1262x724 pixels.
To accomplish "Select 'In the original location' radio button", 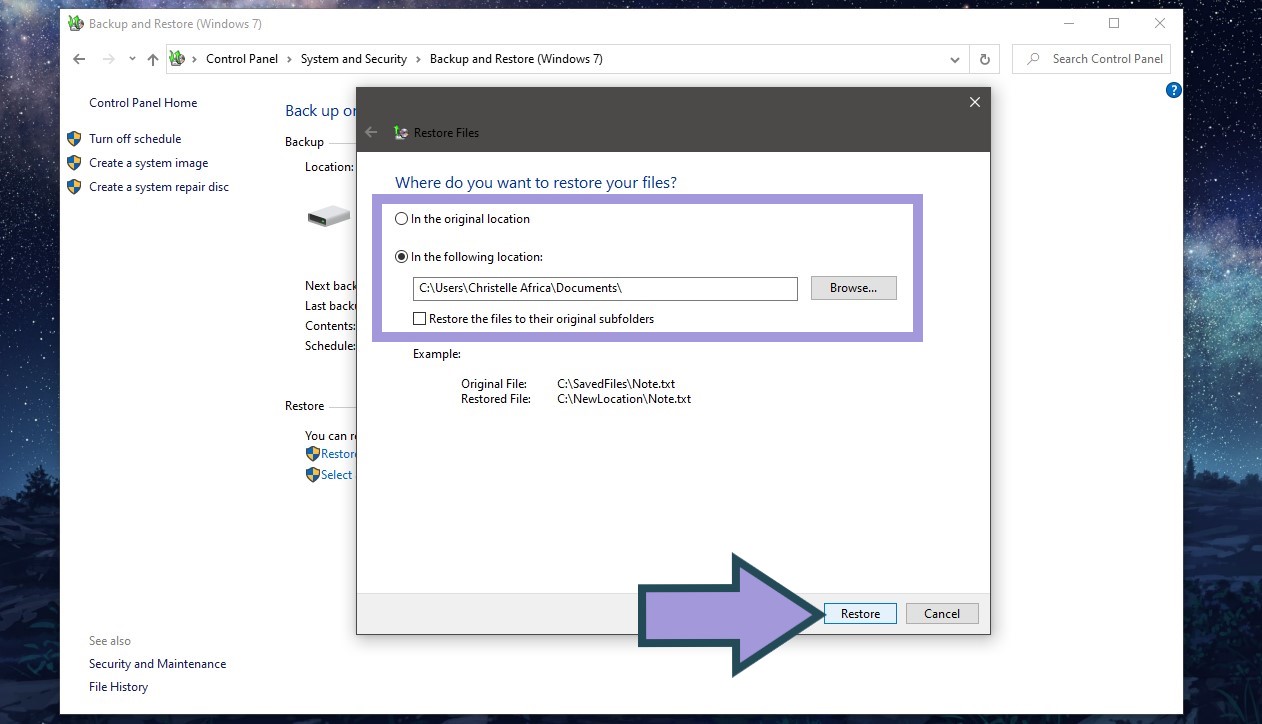I will click(x=402, y=219).
